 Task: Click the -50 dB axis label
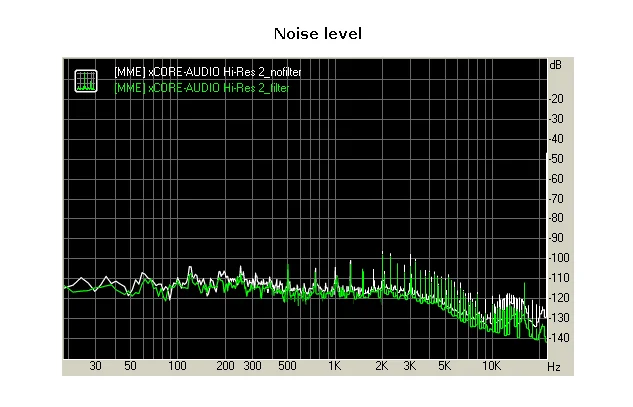pos(557,158)
